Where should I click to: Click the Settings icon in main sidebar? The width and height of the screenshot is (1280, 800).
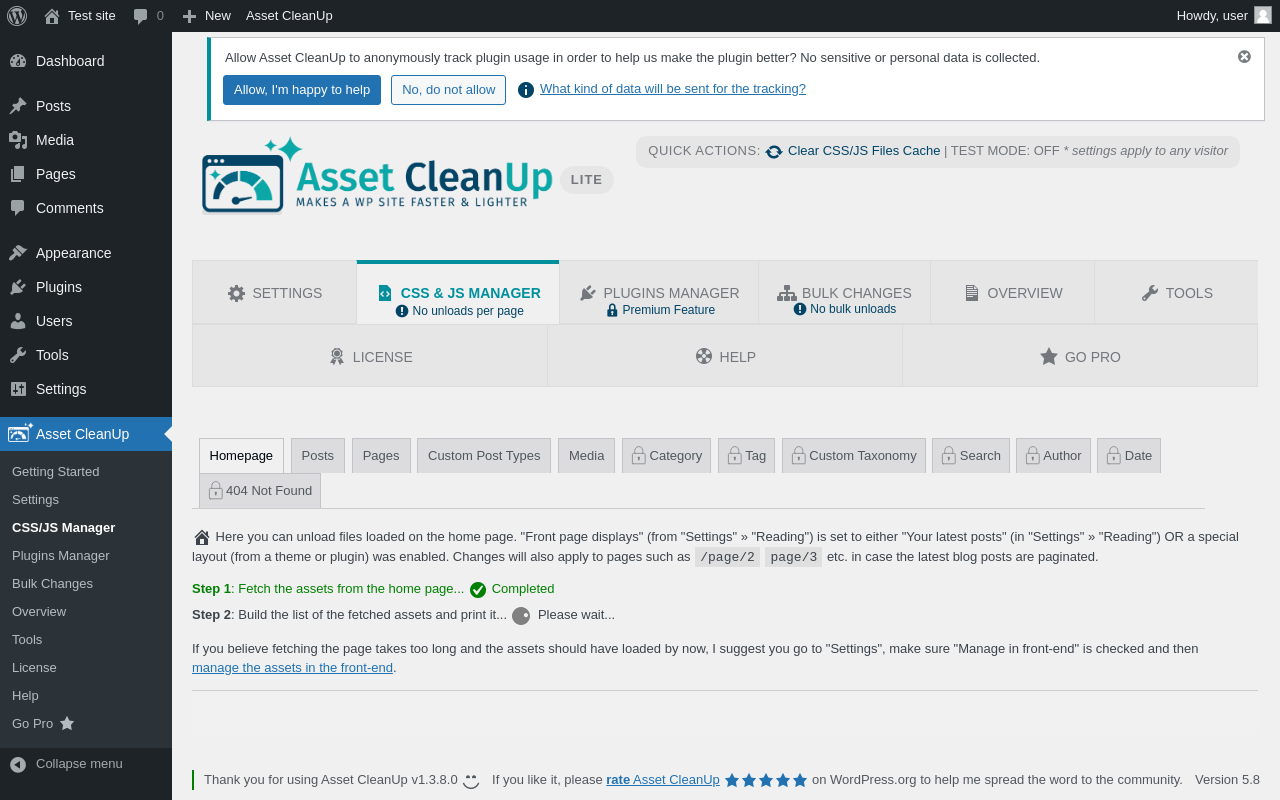[18, 389]
